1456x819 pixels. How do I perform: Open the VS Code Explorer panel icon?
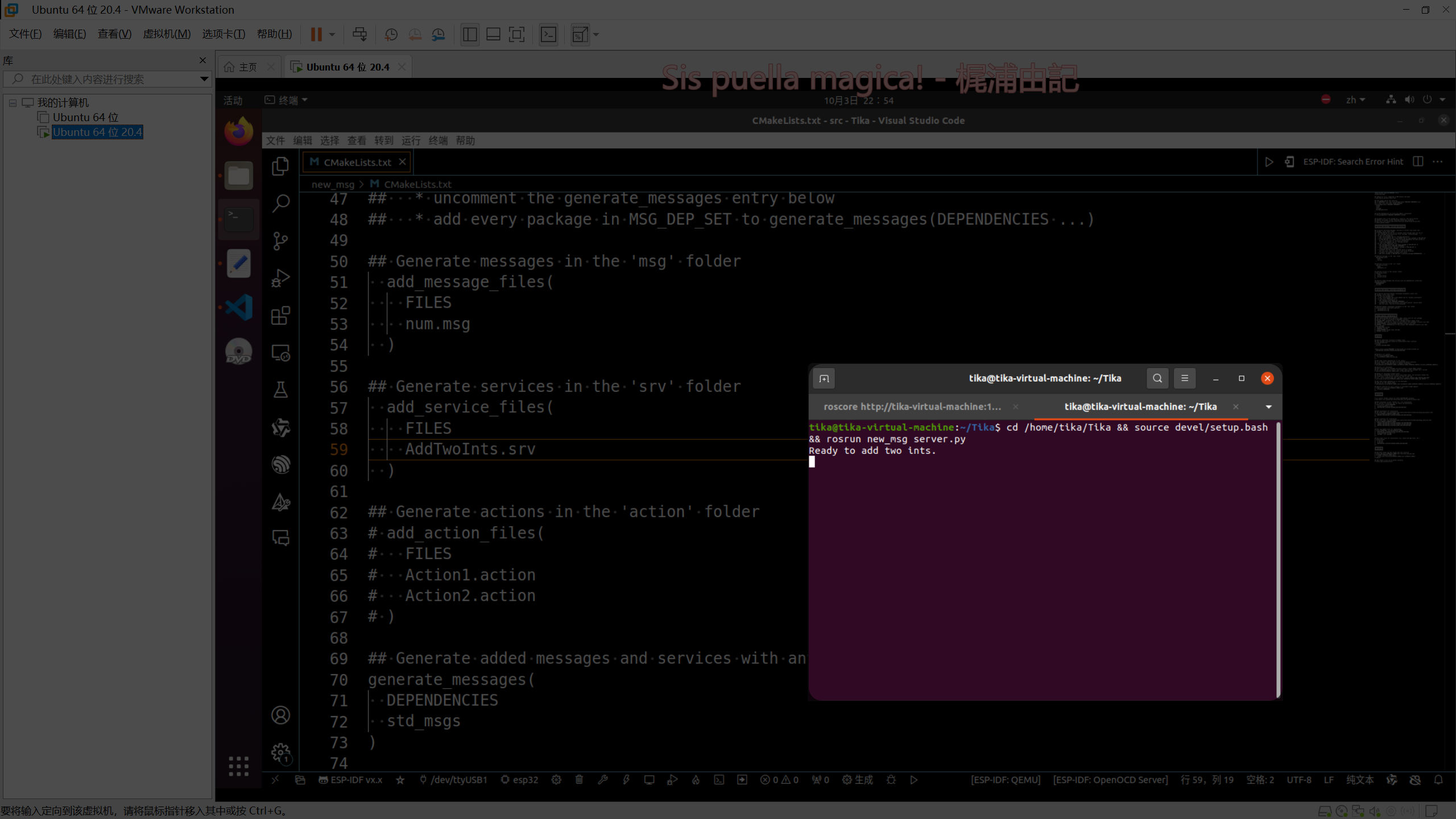click(x=280, y=166)
